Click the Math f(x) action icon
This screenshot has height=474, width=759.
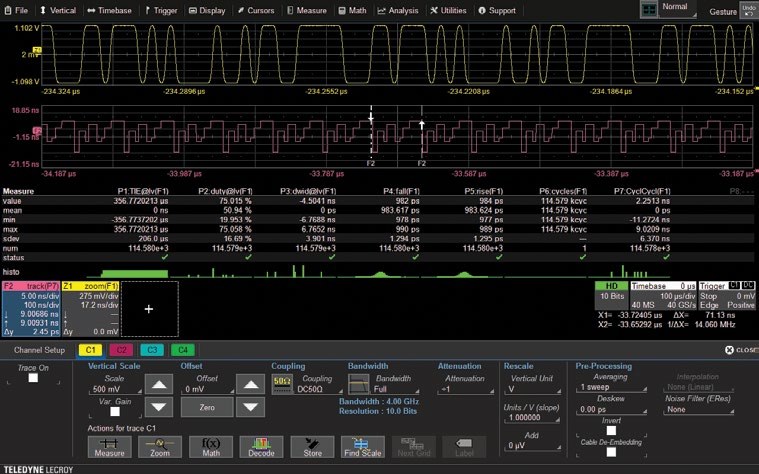[211, 447]
